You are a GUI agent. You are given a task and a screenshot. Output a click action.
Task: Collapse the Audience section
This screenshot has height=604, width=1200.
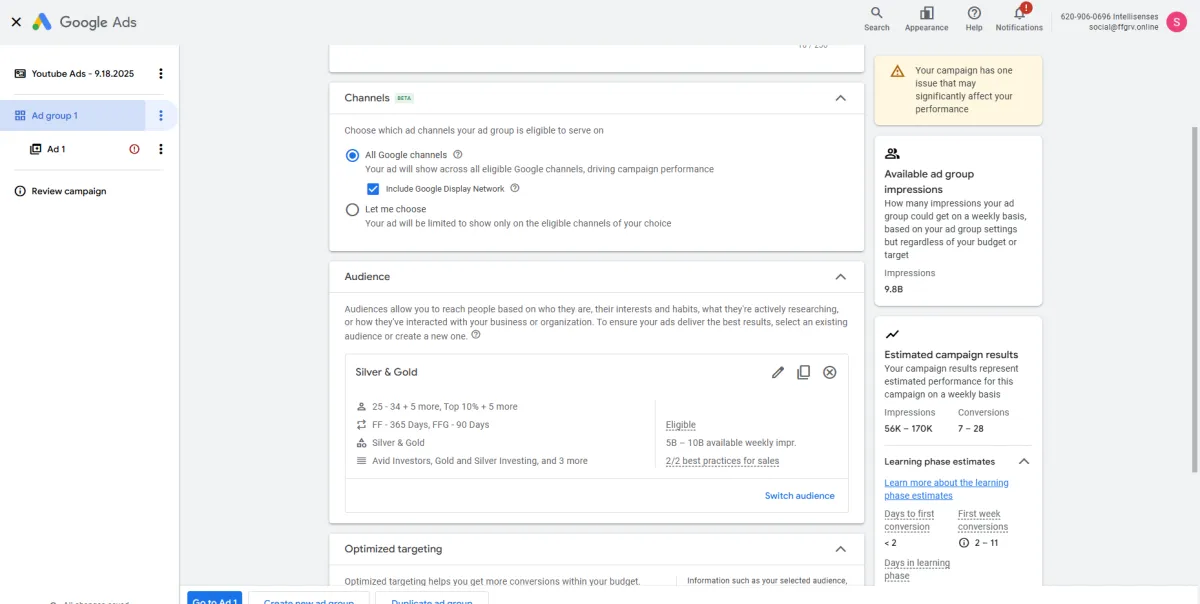point(840,277)
